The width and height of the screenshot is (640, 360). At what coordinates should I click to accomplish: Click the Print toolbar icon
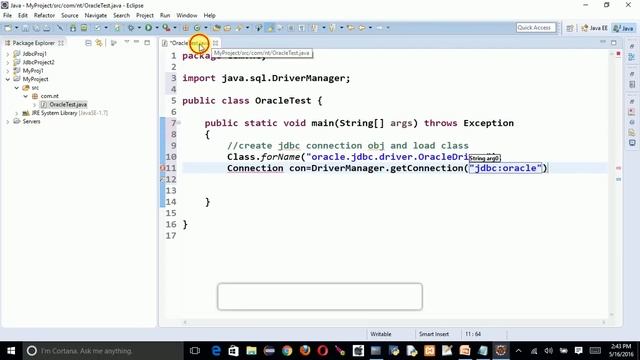point(47,28)
